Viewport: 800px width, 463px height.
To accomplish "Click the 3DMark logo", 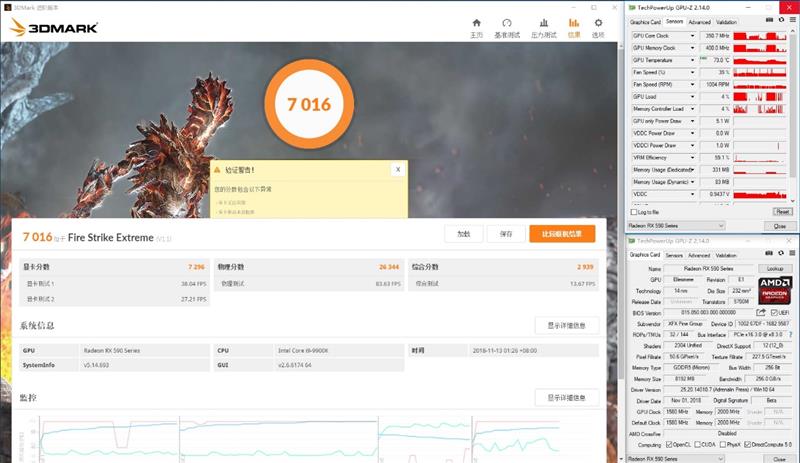I will (54, 28).
